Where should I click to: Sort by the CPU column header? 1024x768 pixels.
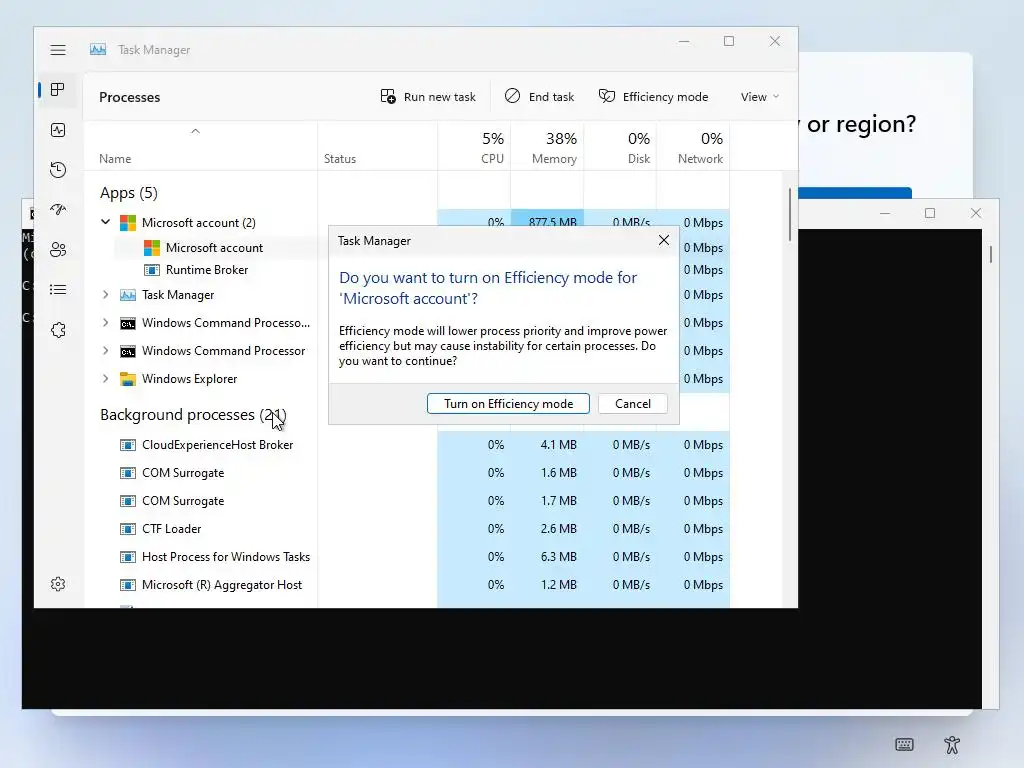point(474,148)
